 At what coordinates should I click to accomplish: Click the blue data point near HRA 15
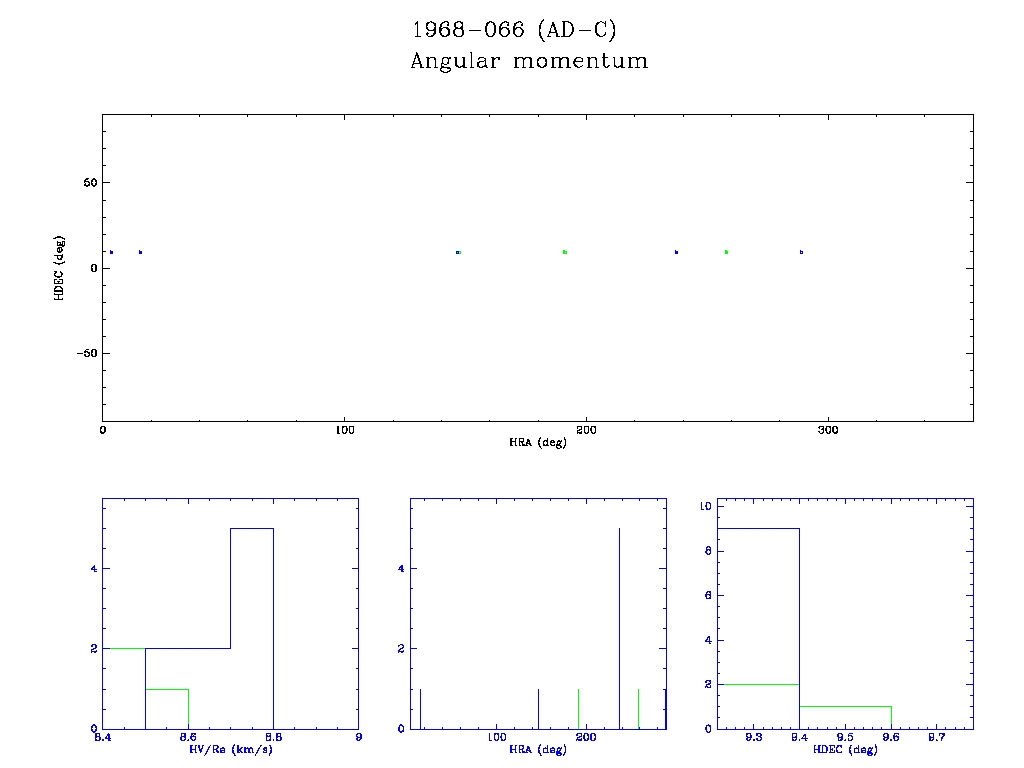click(x=140, y=252)
